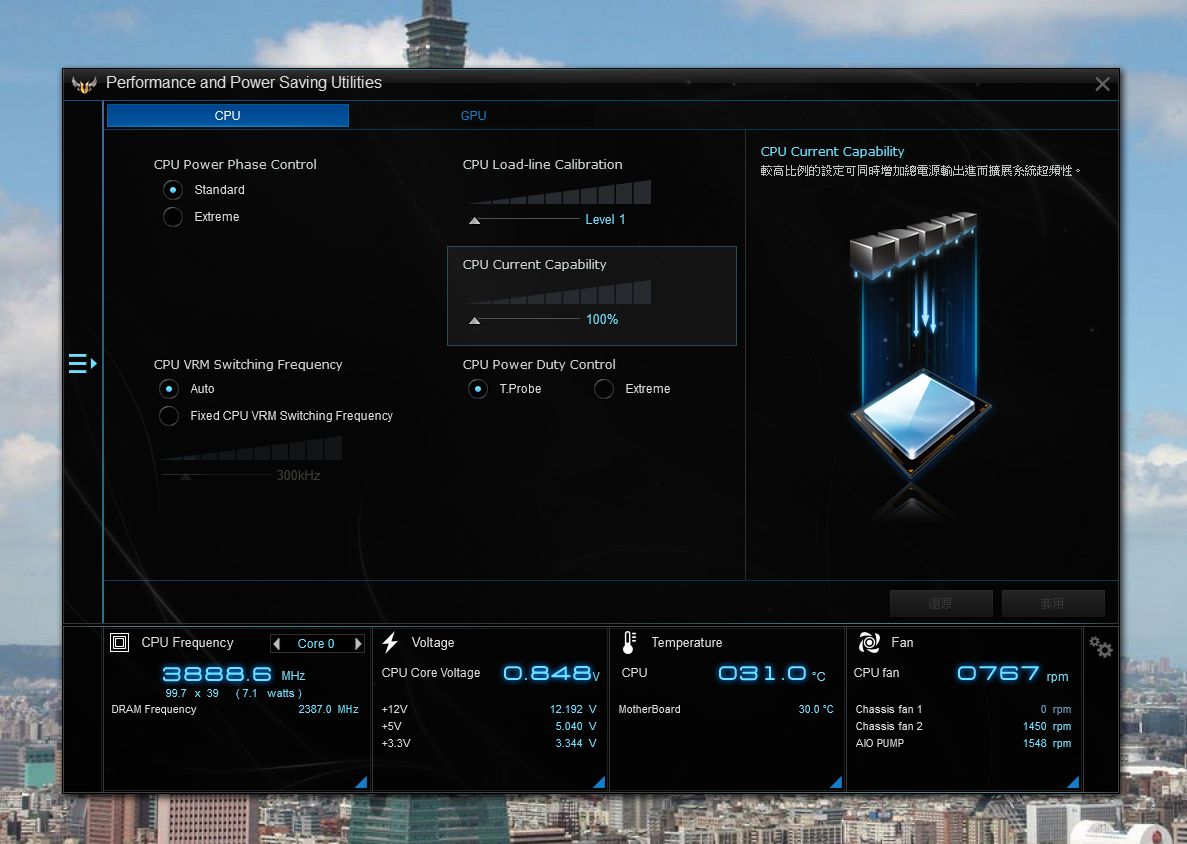Click the CPU chip illustration
Image resolution: width=1187 pixels, height=844 pixels.
[x=920, y=415]
